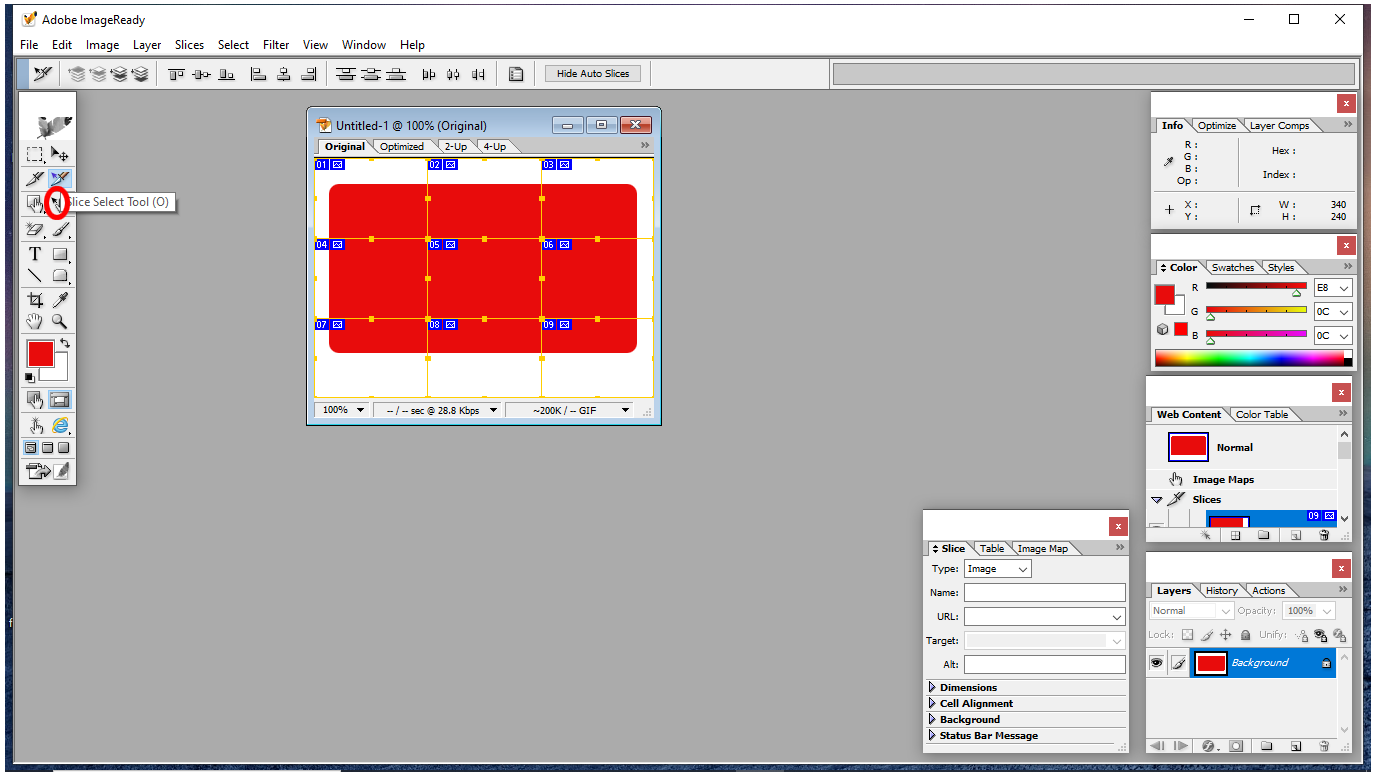Pick the Crop tool in the toolbox
This screenshot has height=784, width=1380.
tap(35, 300)
